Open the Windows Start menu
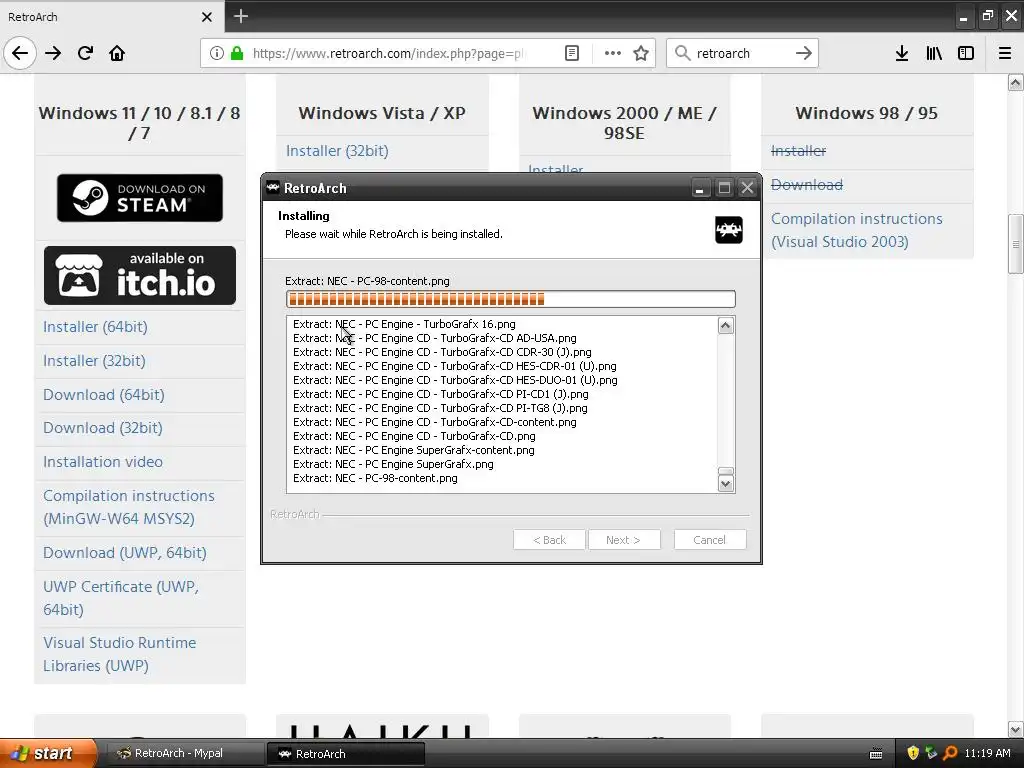The width and height of the screenshot is (1024, 768). coord(48,753)
